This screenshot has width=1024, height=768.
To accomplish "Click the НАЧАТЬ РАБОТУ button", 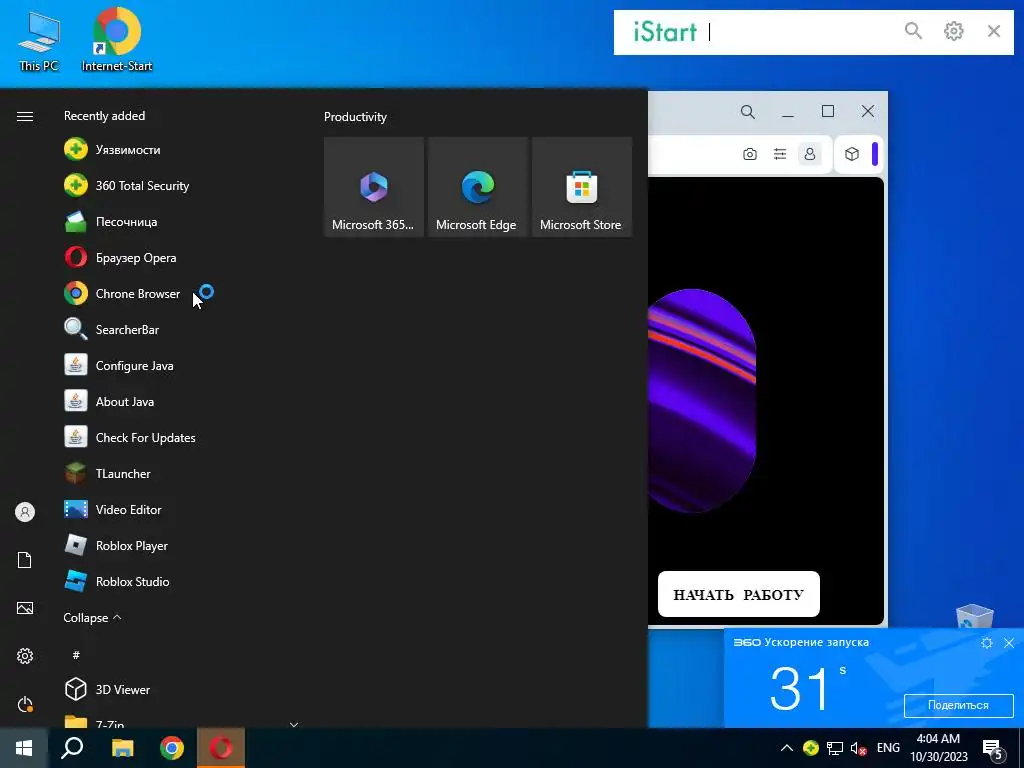I will pyautogui.click(x=739, y=594).
